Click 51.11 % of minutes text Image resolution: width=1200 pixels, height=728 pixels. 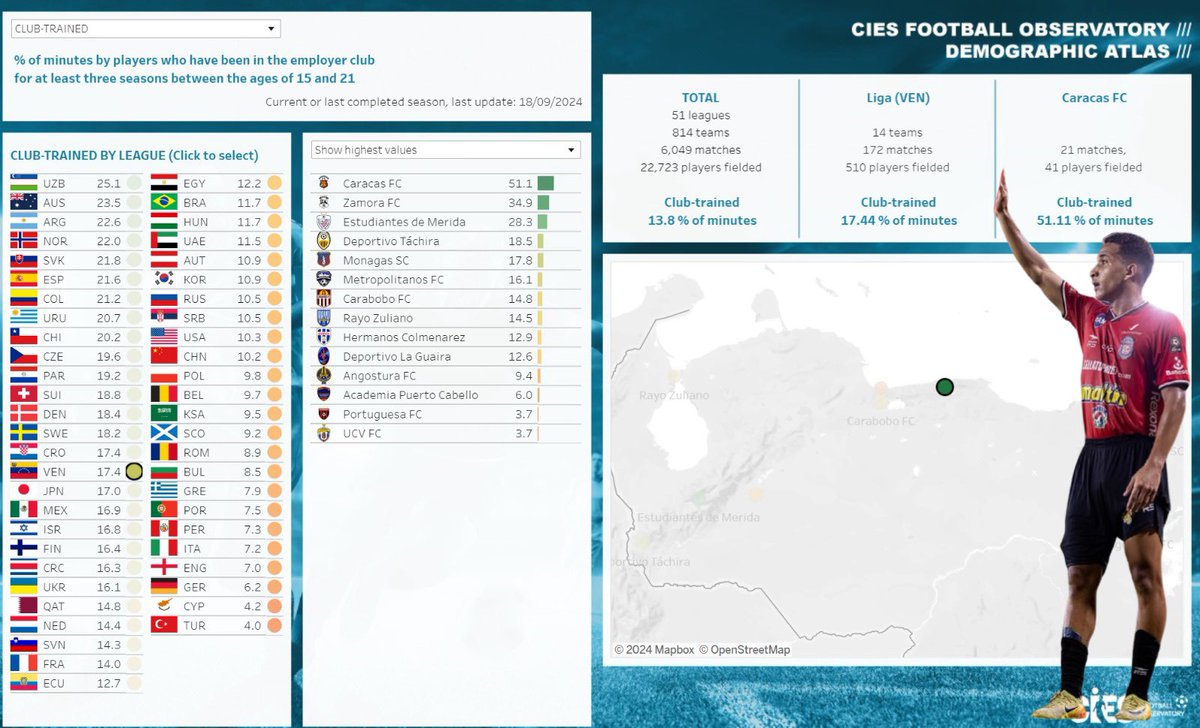[1094, 220]
